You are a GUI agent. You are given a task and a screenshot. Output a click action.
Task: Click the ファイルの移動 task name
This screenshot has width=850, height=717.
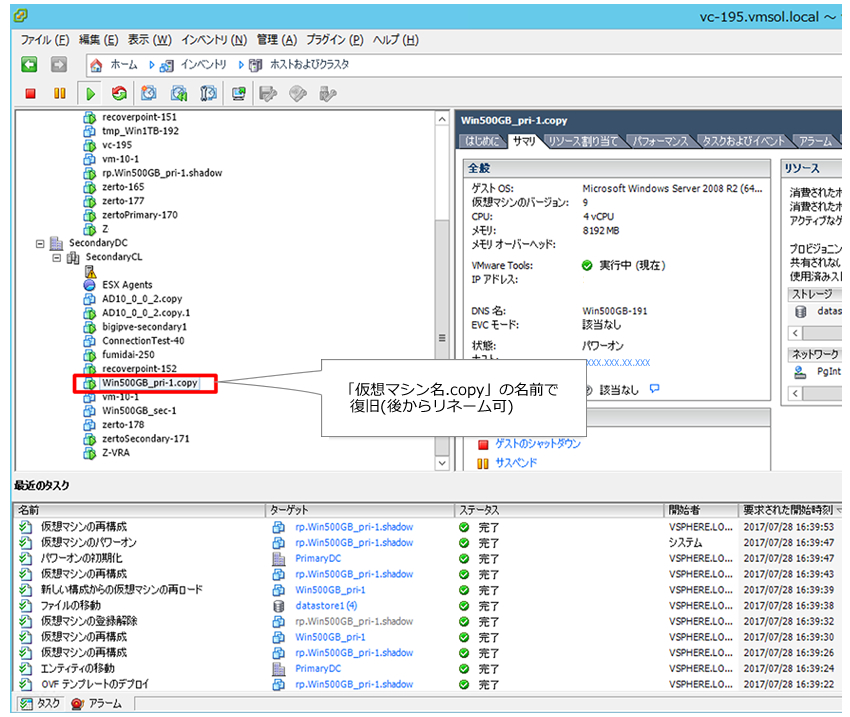point(71,606)
